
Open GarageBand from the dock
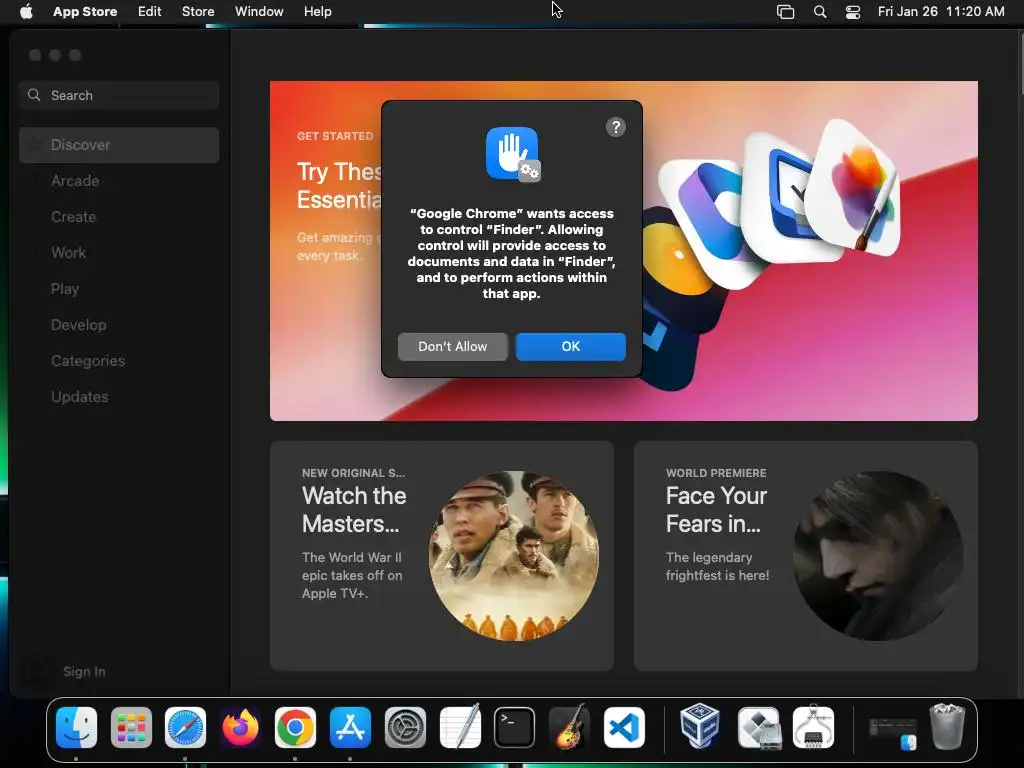pyautogui.click(x=569, y=726)
